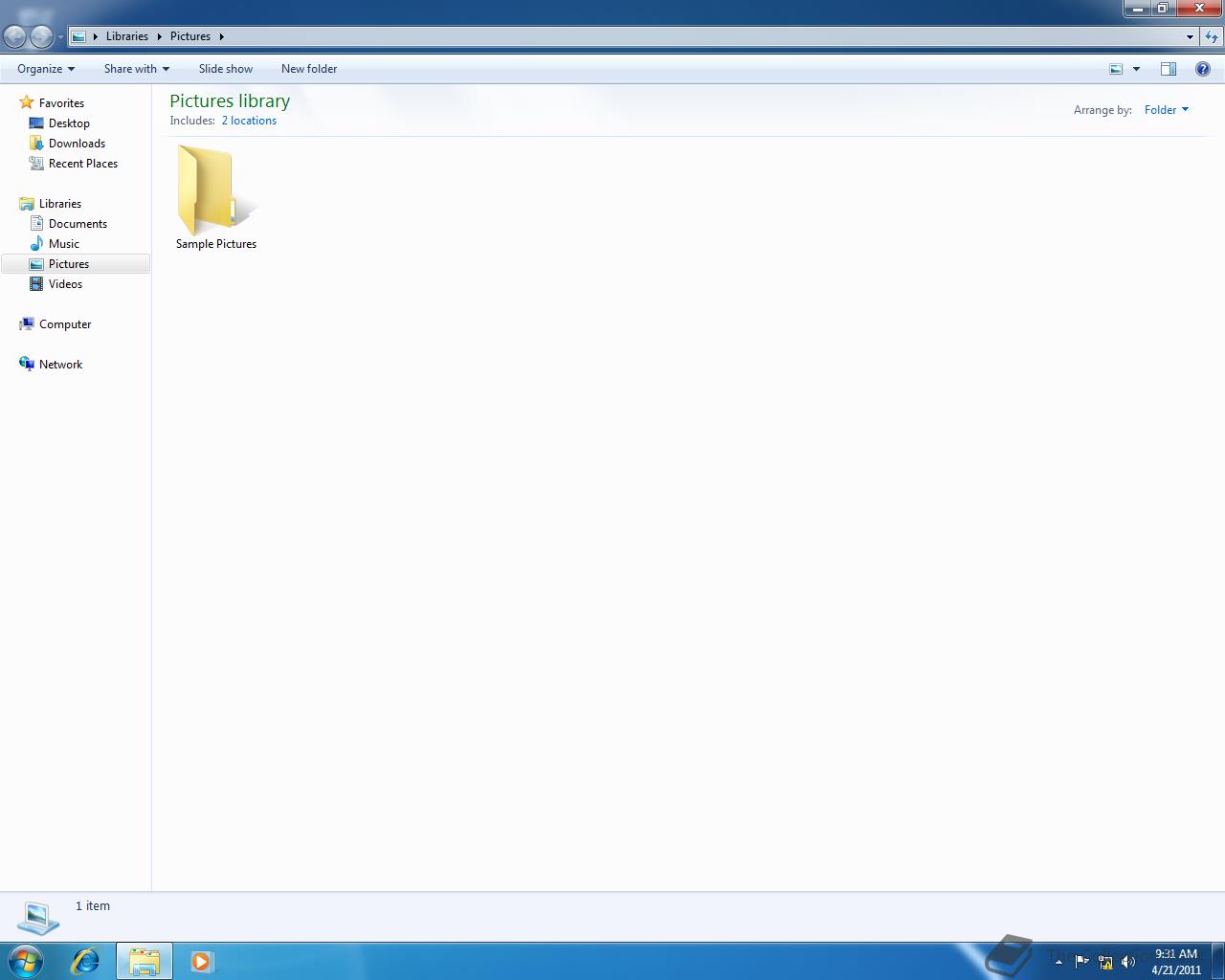
Task: Select Favorites in the navigation pane
Action: click(x=61, y=103)
